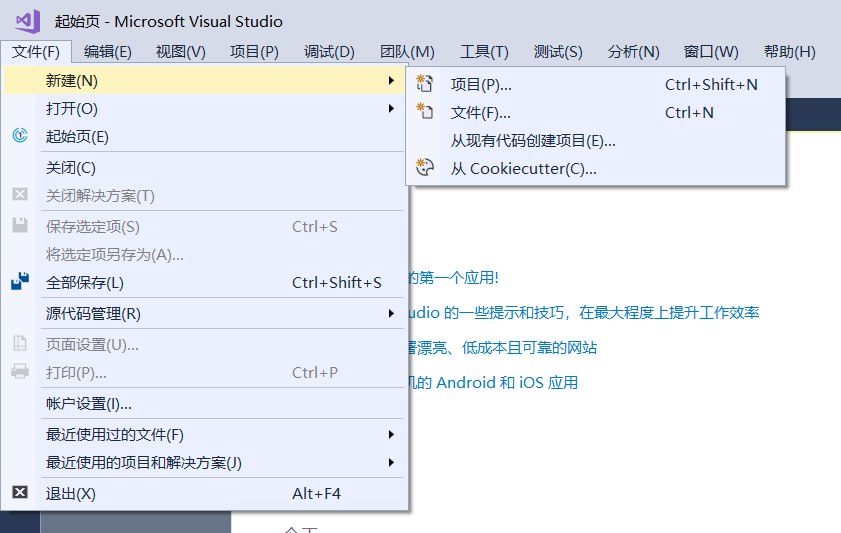Select 从 Cookiecutter(C)... submenu entry
The height and width of the screenshot is (533, 841).
click(596, 169)
